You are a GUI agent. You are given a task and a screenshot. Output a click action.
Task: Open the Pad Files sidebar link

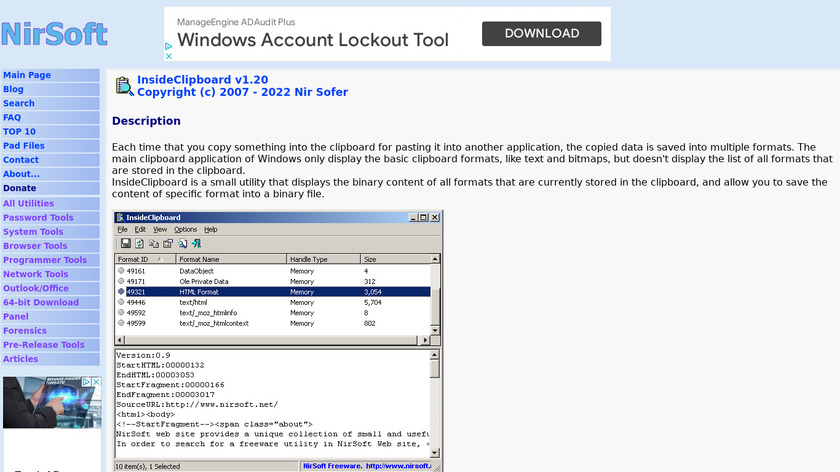click(24, 146)
